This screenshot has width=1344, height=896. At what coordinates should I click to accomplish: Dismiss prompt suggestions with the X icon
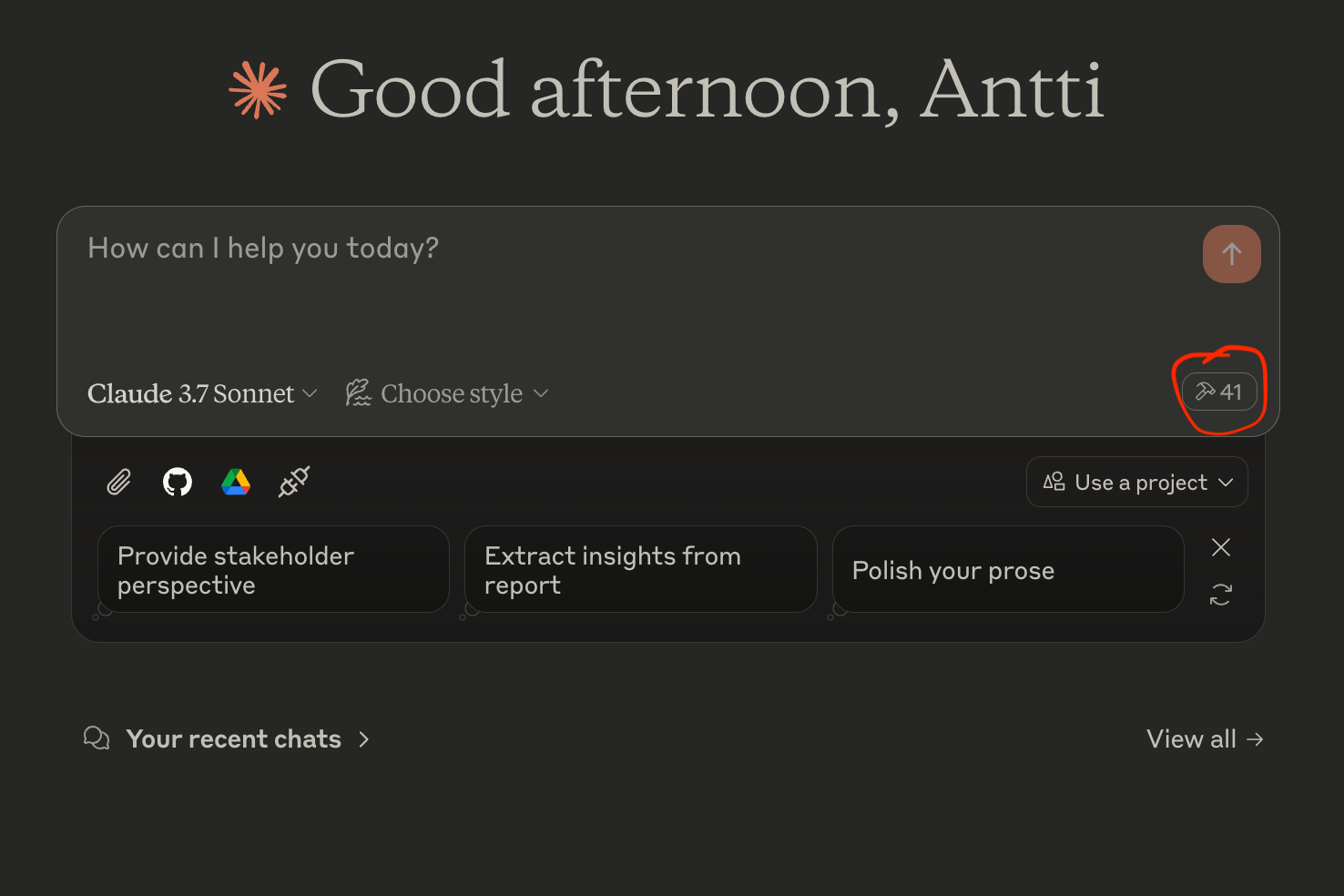click(1221, 547)
